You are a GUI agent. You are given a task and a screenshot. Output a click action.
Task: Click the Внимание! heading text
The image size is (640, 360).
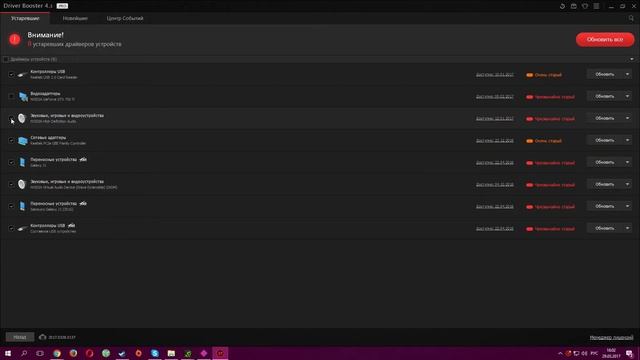(x=46, y=35)
